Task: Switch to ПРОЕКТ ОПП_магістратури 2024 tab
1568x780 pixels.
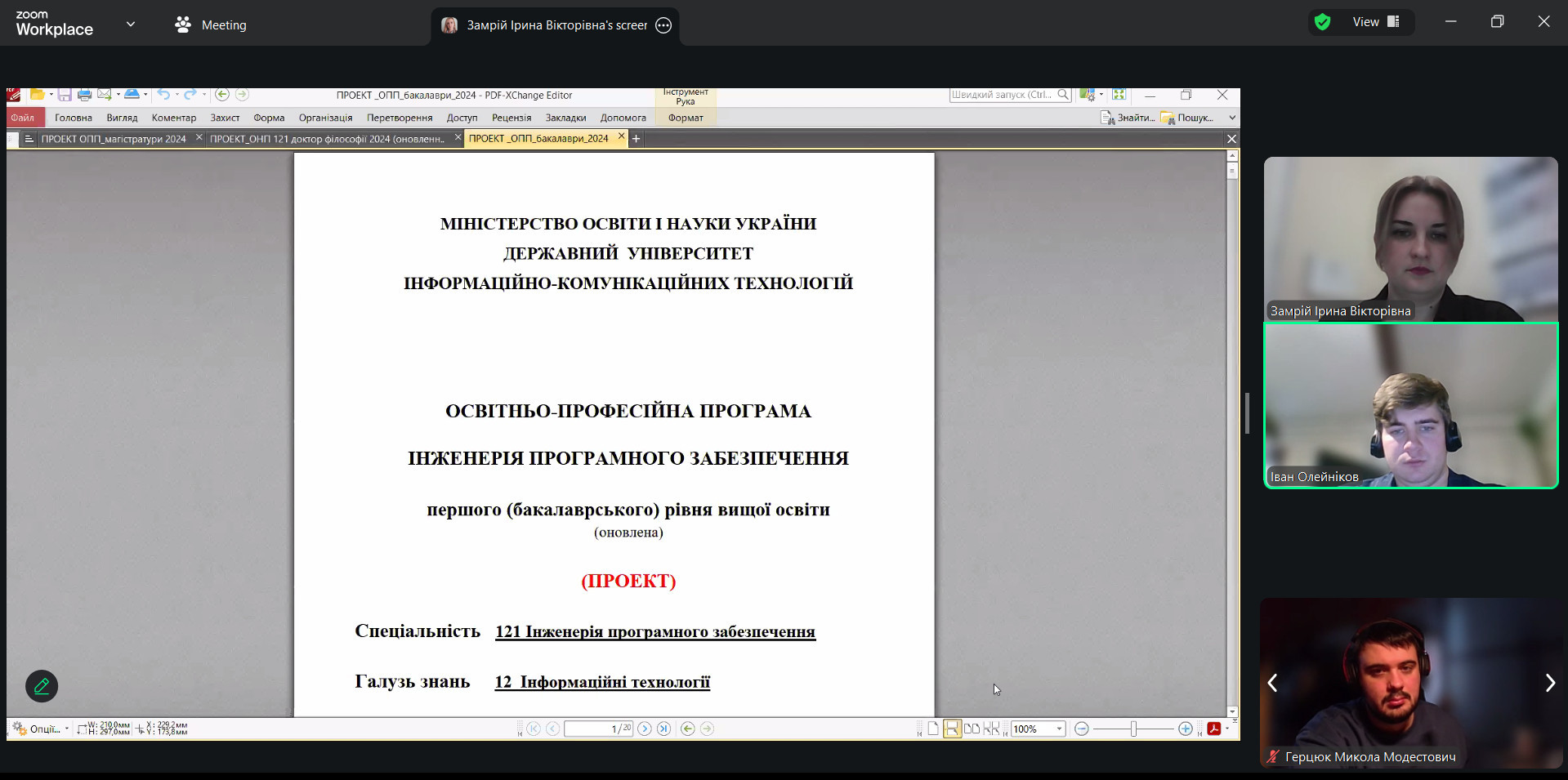Action: click(x=114, y=139)
